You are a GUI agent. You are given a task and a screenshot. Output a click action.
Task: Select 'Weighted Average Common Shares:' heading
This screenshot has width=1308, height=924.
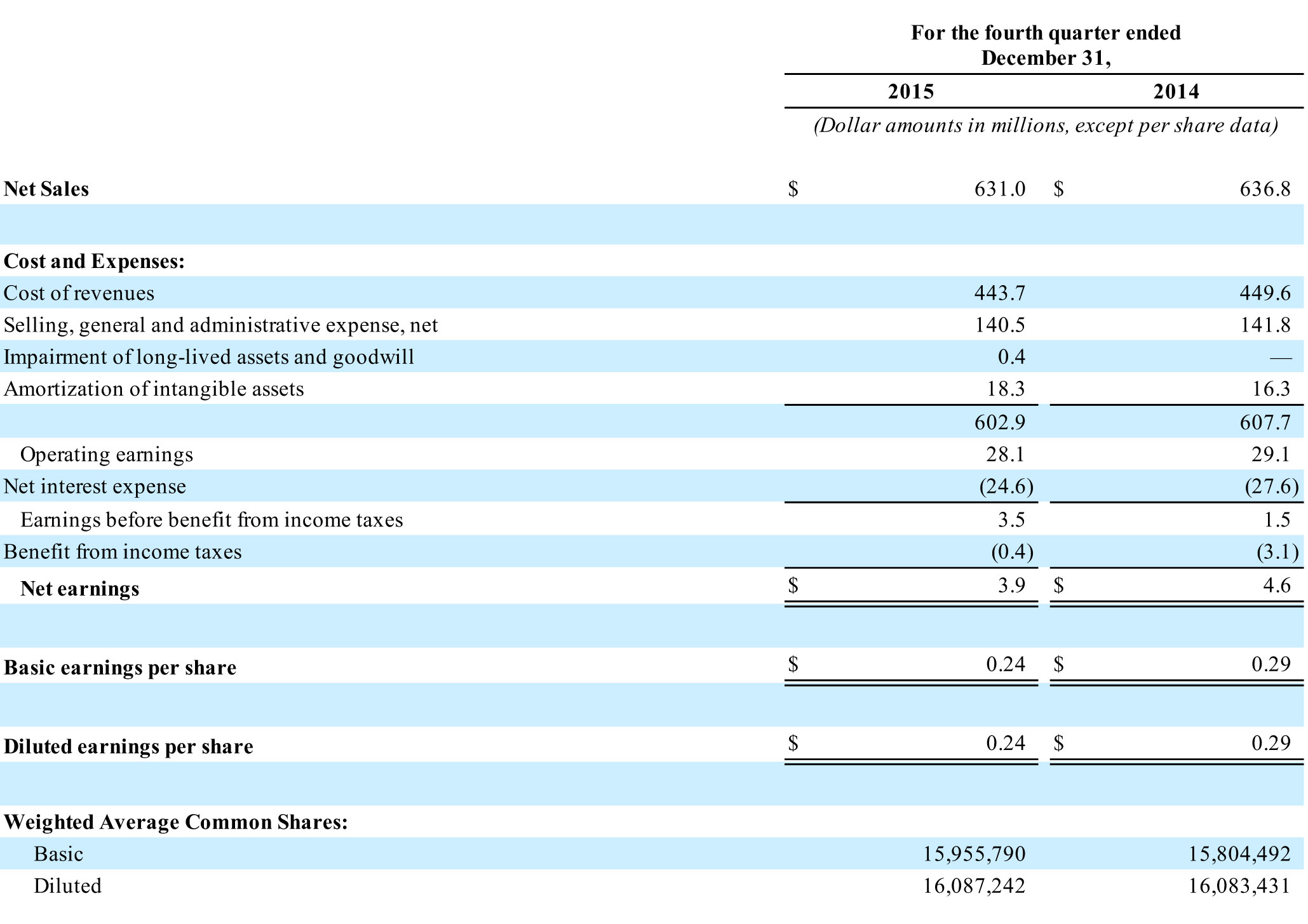pyautogui.click(x=176, y=822)
